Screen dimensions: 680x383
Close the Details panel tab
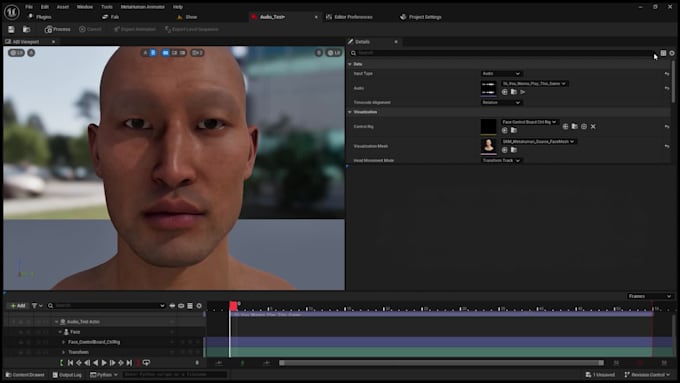[x=396, y=42]
